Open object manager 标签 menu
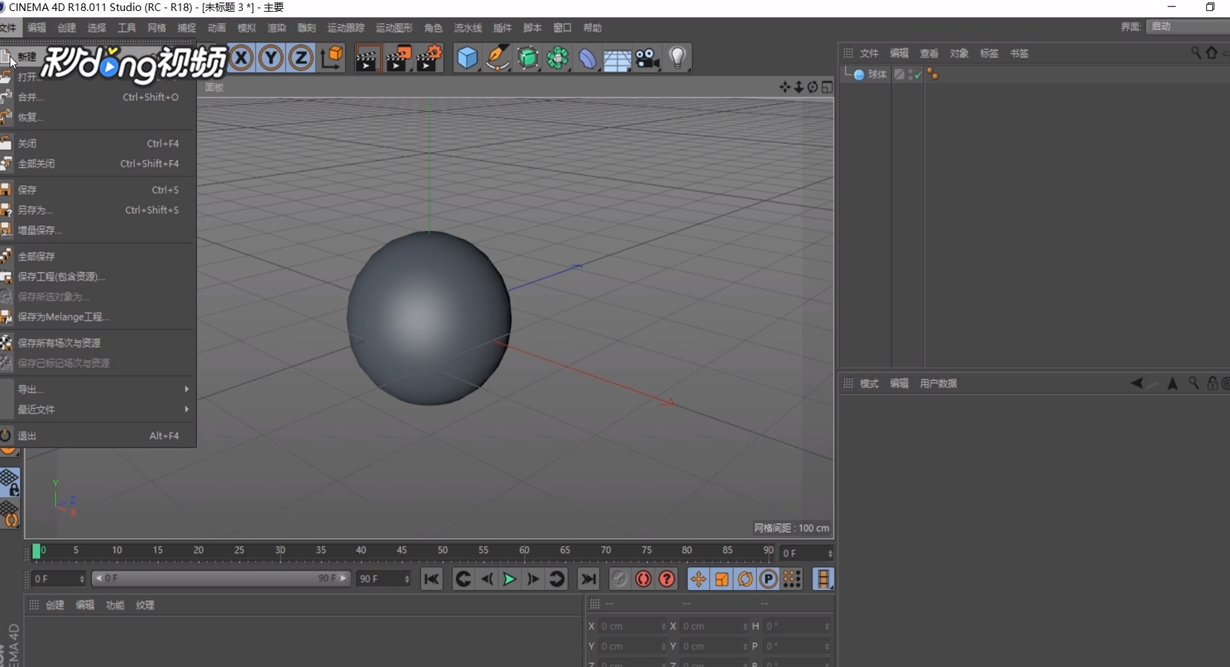Image resolution: width=1230 pixels, height=667 pixels. pos(989,53)
